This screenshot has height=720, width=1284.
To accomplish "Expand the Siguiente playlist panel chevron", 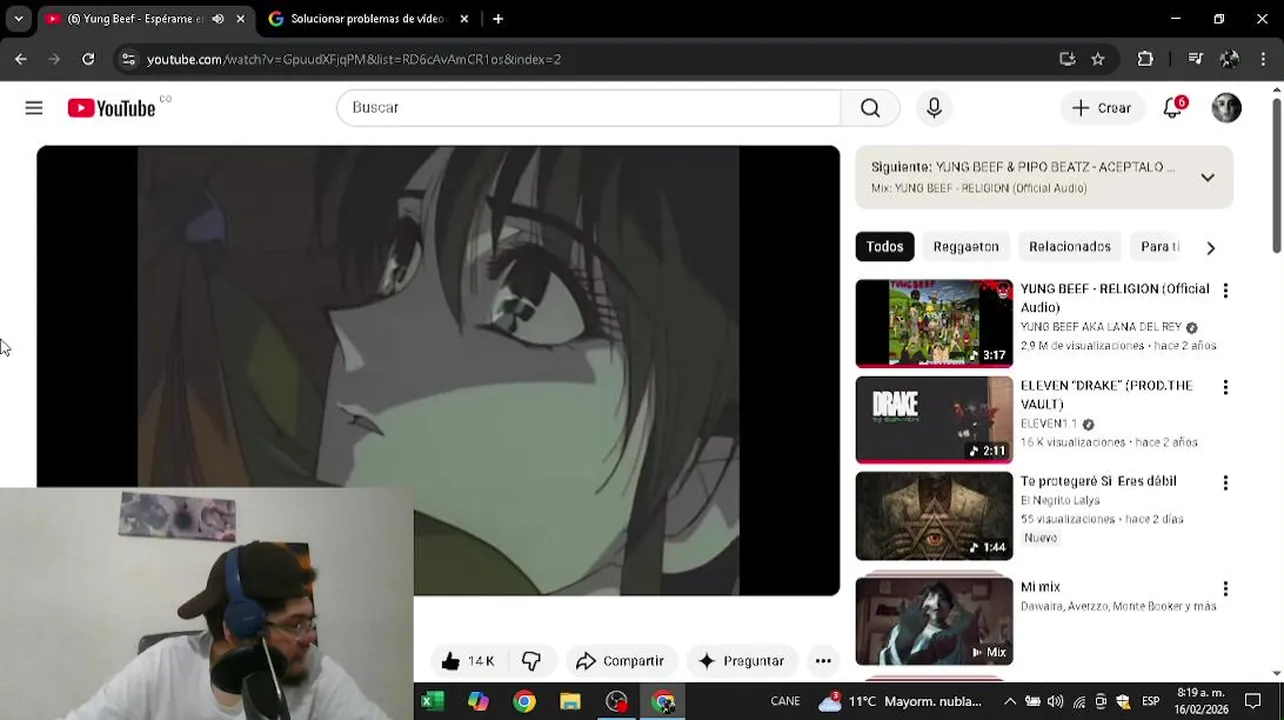I will coord(1207,178).
